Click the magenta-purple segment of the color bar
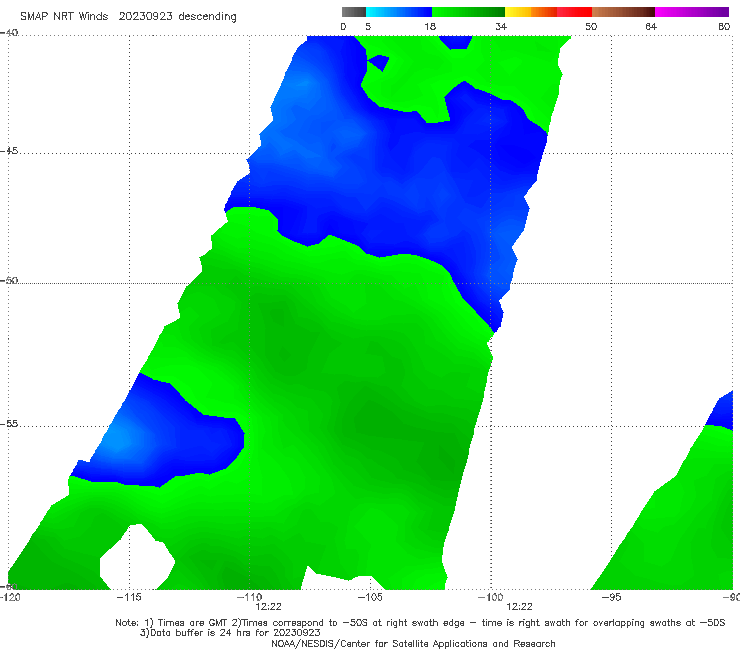The width and height of the screenshot is (740, 650). point(692,12)
